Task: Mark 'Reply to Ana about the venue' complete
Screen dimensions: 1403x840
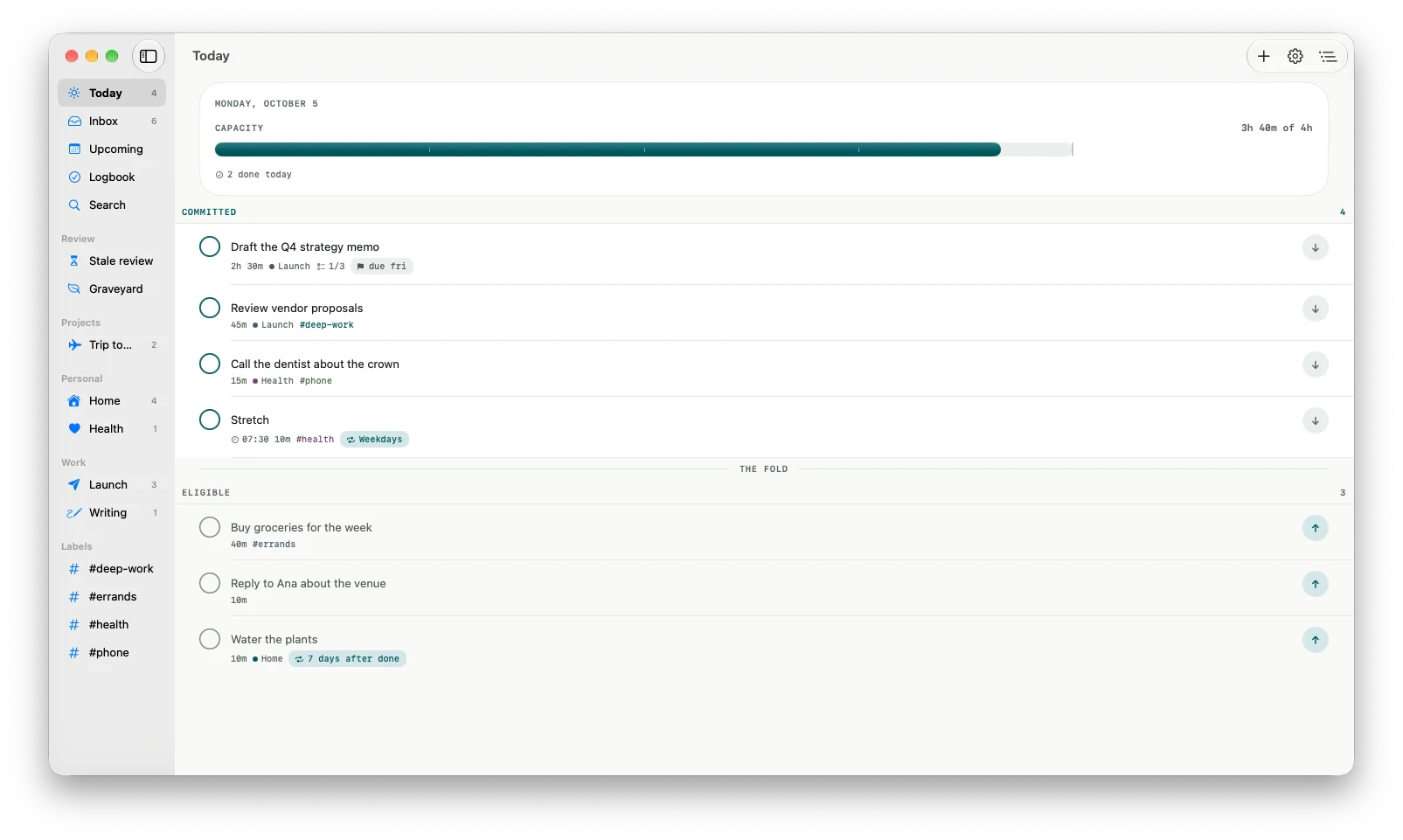Action: tap(210, 583)
